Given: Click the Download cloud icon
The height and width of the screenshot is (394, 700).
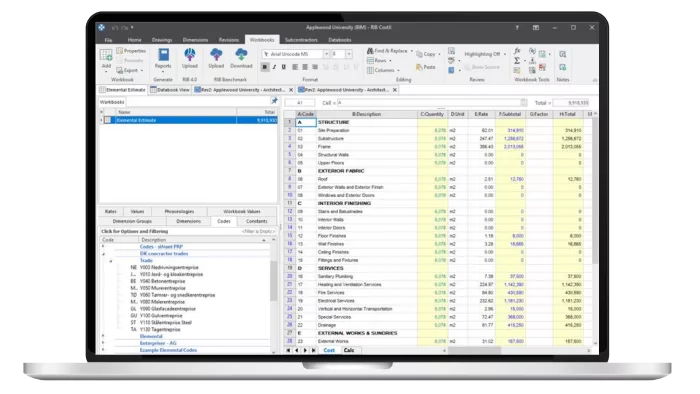Looking at the screenshot, I should coord(242,55).
